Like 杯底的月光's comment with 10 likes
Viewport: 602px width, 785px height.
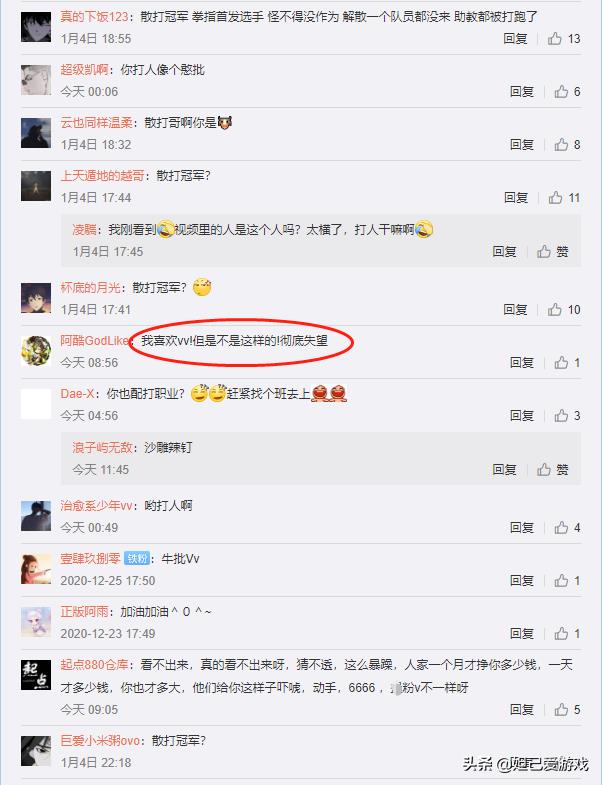[563, 310]
